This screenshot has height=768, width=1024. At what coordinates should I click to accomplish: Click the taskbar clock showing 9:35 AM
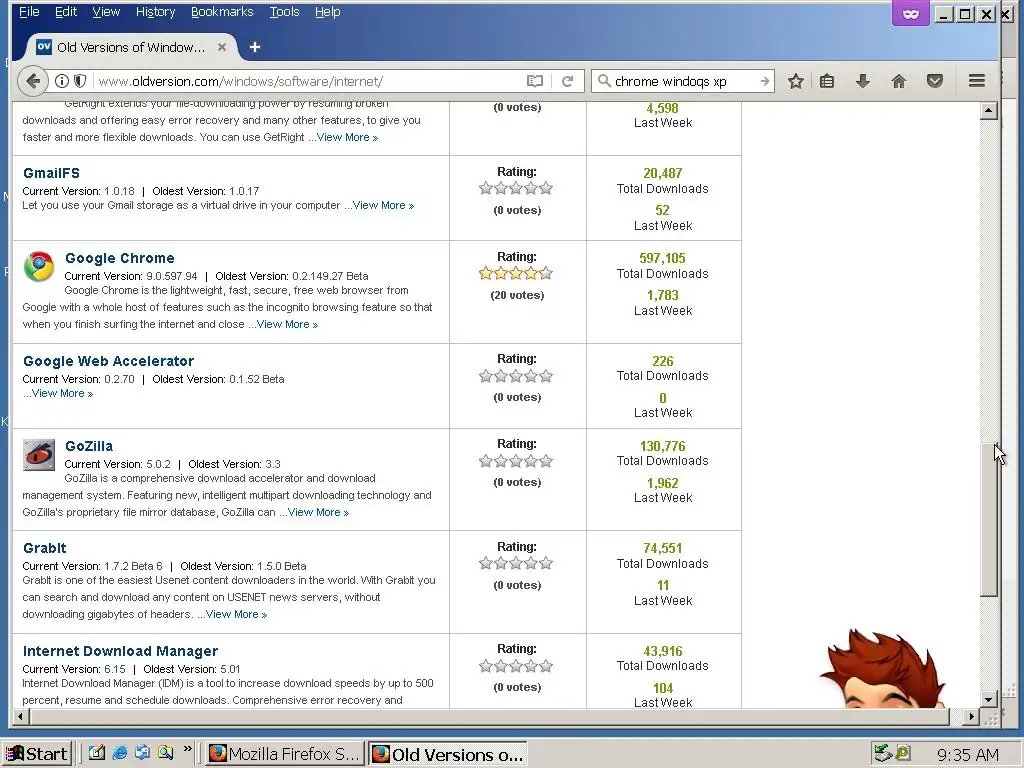pos(967,755)
